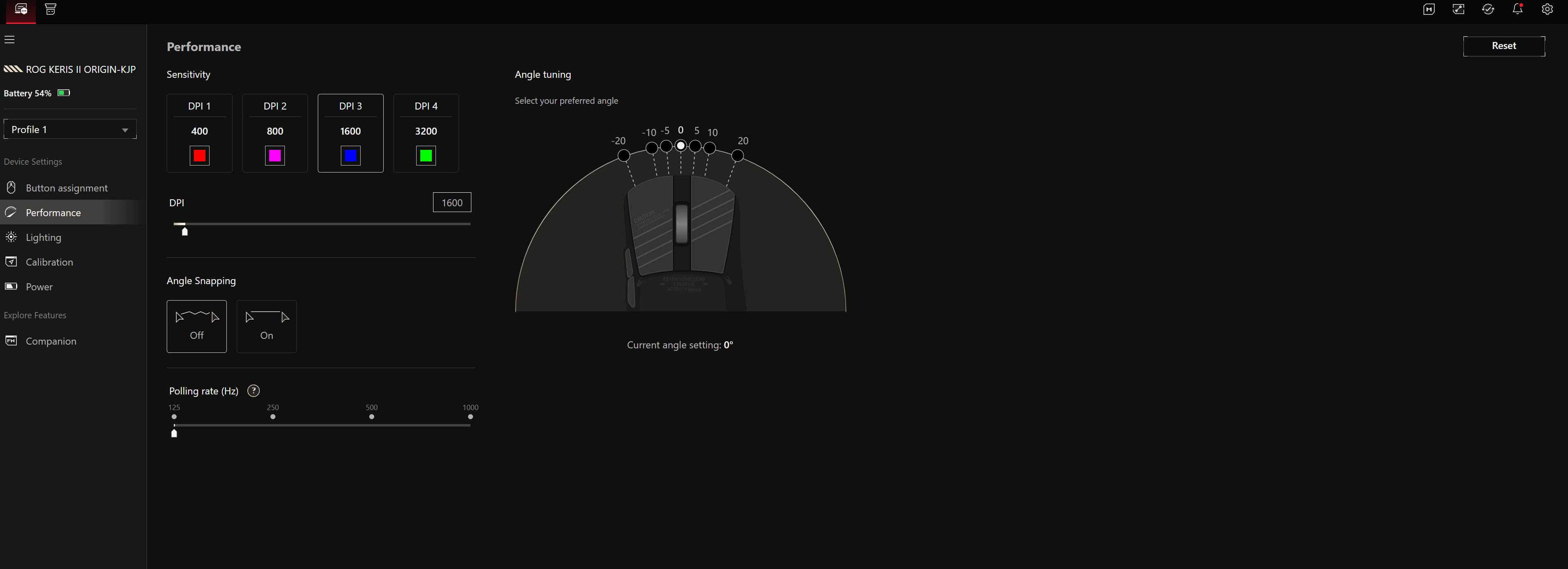Open the polling rate help icon
The image size is (1568, 569).
[254, 391]
